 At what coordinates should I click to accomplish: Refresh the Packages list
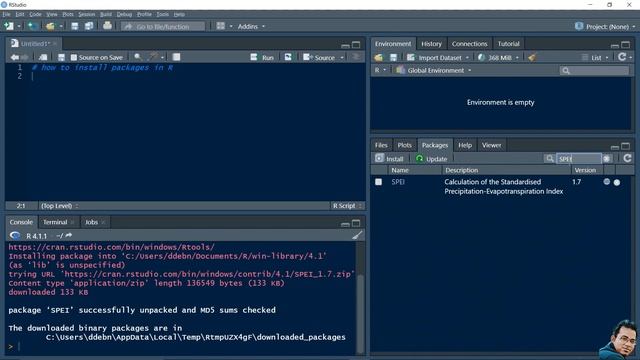(627, 158)
